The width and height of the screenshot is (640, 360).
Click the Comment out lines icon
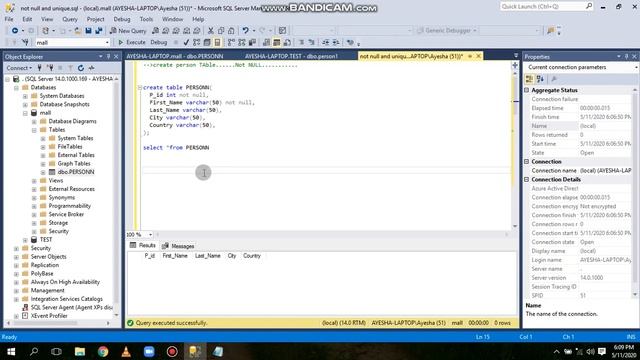(301, 42)
